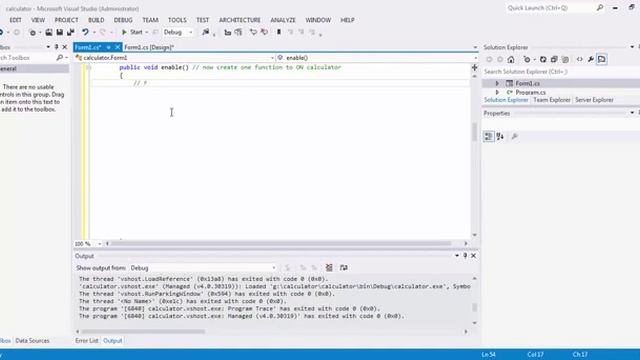Click the Refresh icon in Solution Explorer
This screenshot has height=360, width=640.
click(543, 60)
